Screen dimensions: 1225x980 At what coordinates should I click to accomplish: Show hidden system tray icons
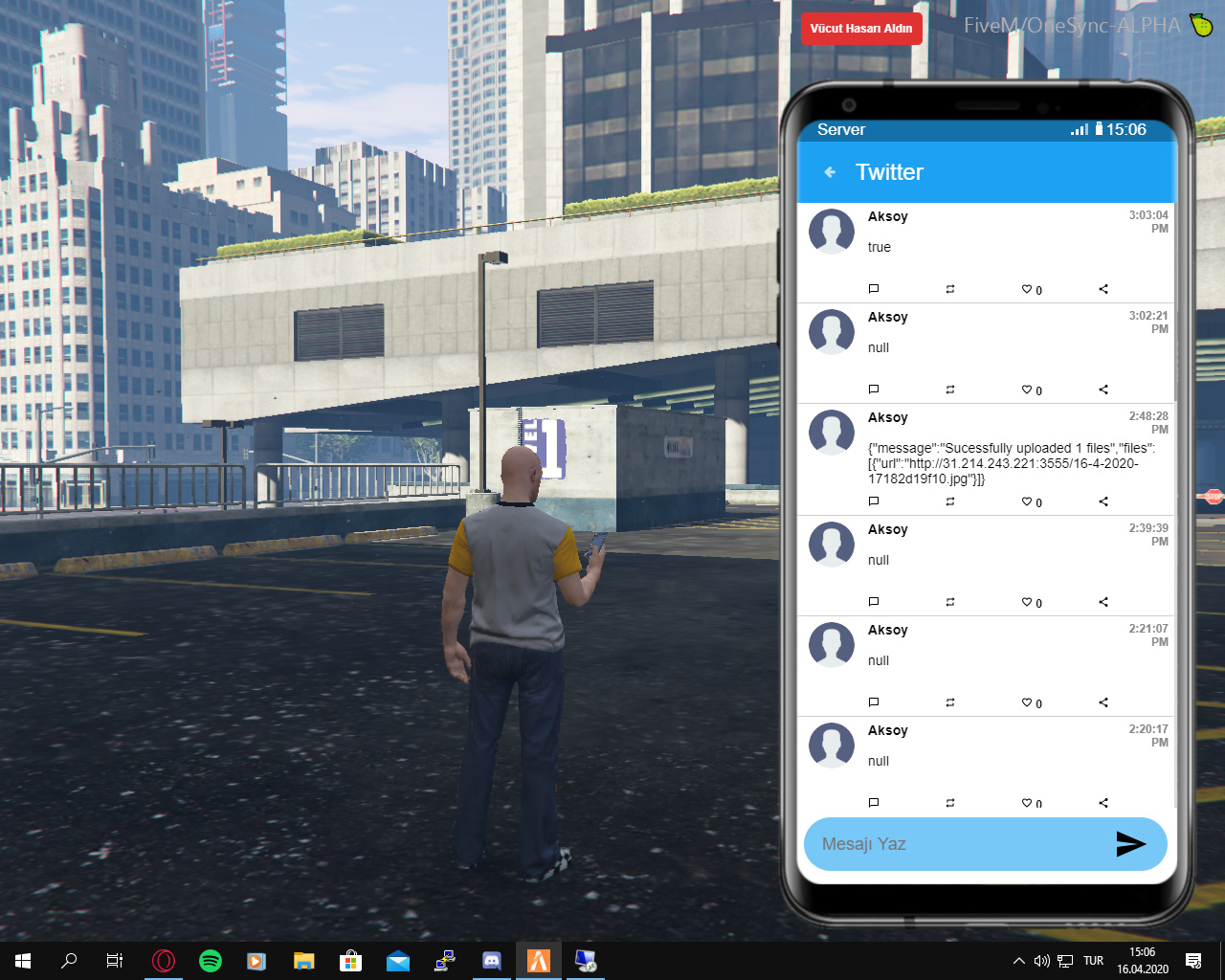pos(1019,961)
